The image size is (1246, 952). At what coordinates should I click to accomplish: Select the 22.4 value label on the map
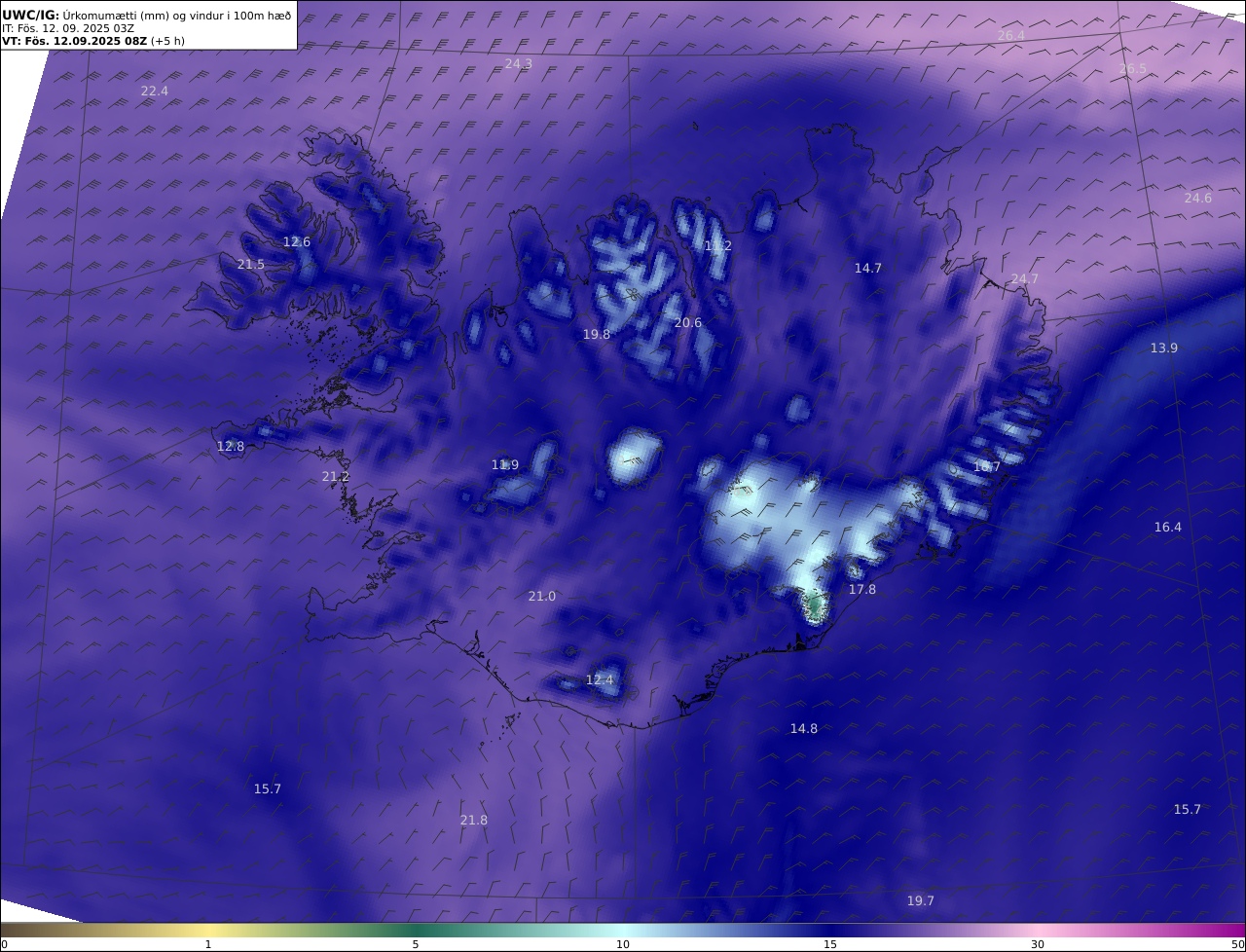click(155, 91)
